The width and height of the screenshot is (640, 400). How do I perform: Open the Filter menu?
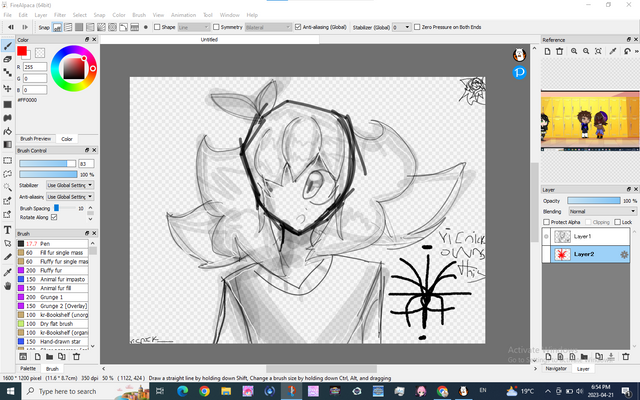(x=60, y=15)
